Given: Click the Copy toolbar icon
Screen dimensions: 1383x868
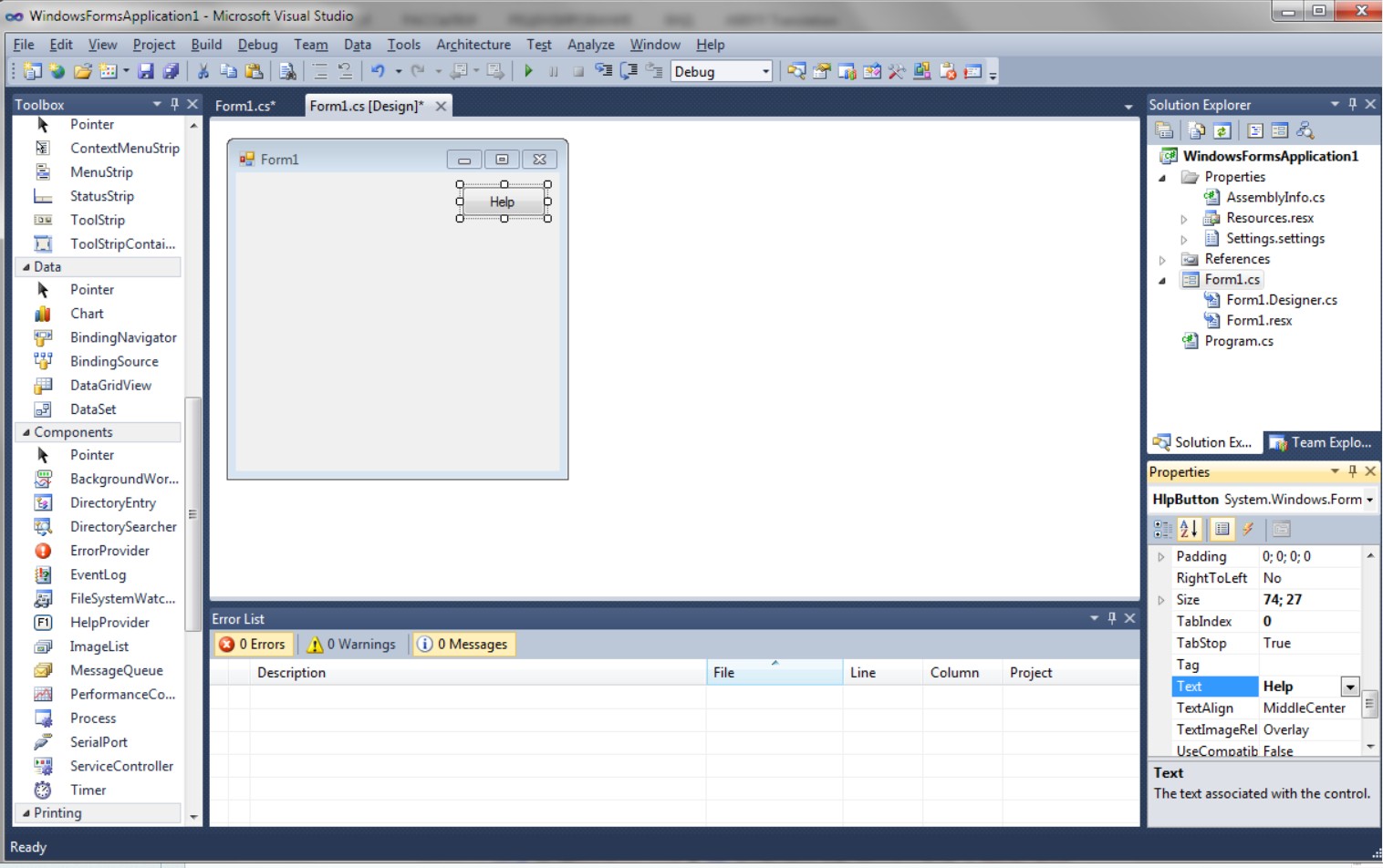Looking at the screenshot, I should [228, 71].
